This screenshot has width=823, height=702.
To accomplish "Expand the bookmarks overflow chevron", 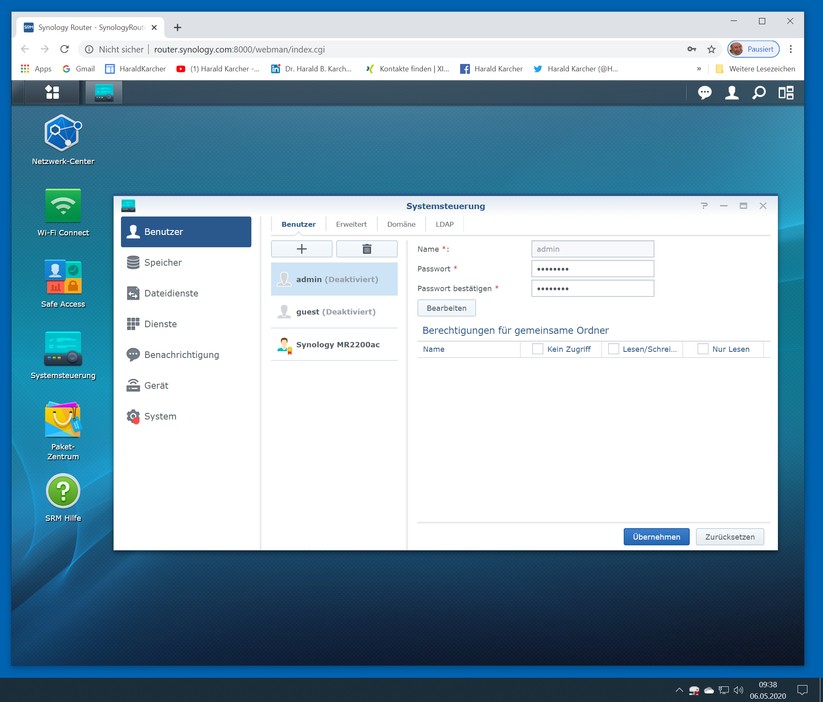I will (699, 69).
